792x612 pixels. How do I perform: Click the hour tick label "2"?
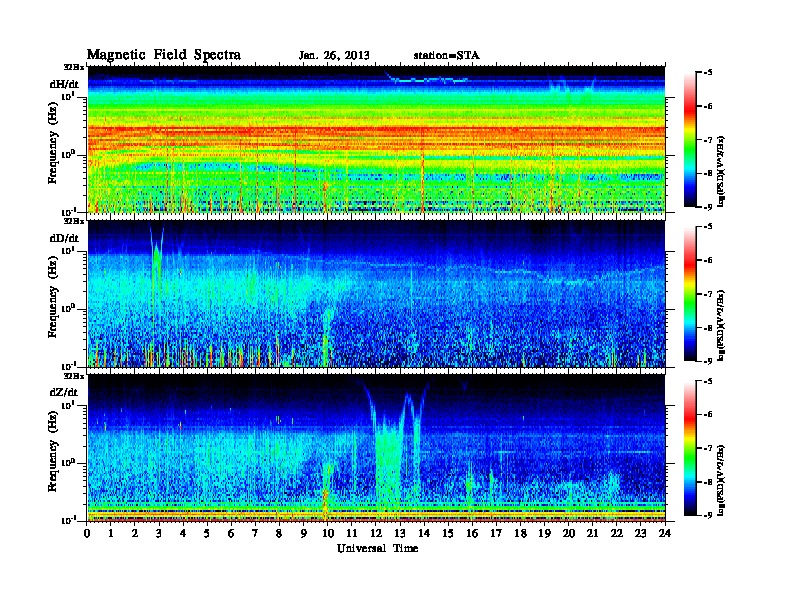click(x=135, y=534)
